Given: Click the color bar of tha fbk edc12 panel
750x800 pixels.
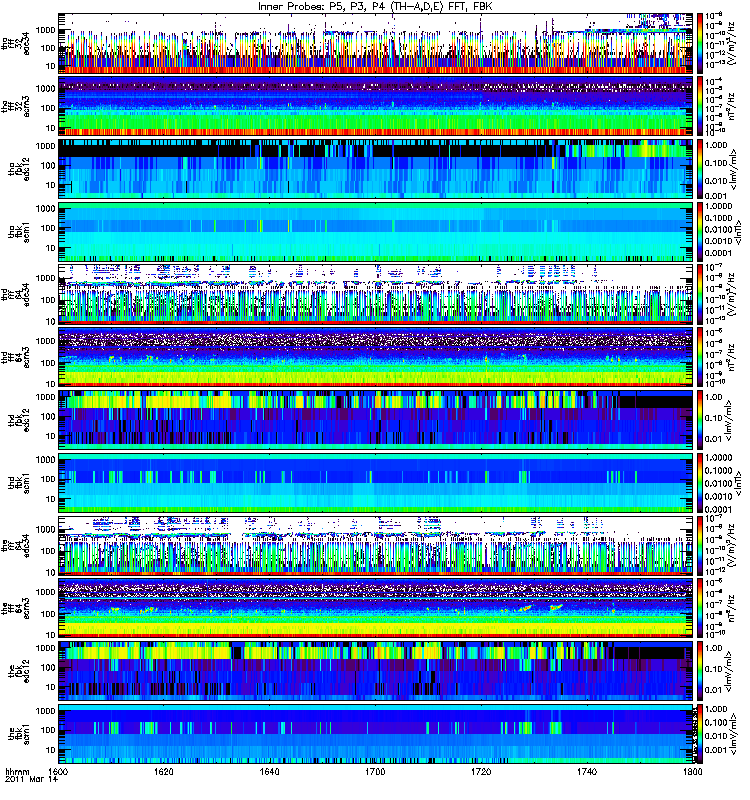Looking at the screenshot, I should pyautogui.click(x=699, y=169).
